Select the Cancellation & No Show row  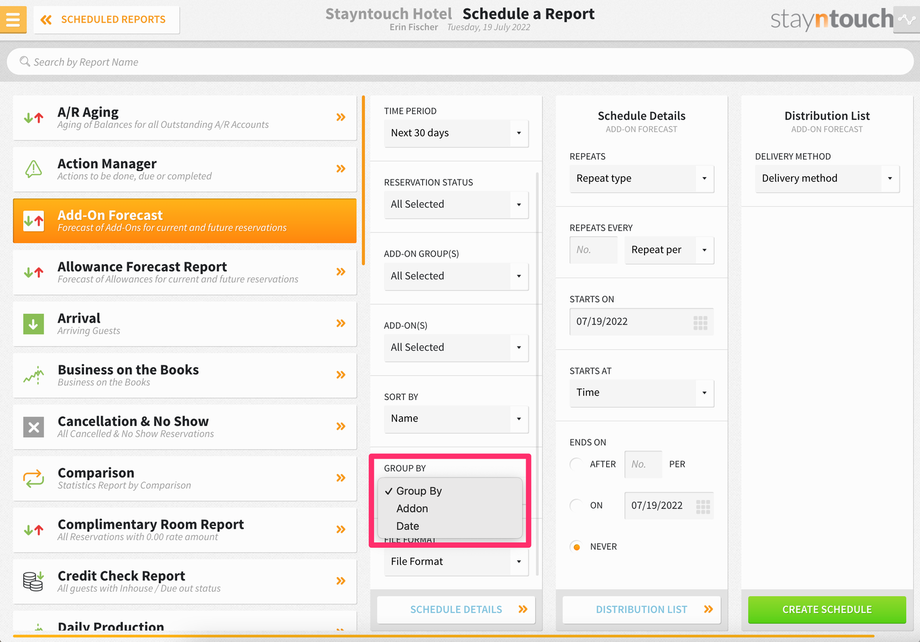pyautogui.click(x=184, y=427)
